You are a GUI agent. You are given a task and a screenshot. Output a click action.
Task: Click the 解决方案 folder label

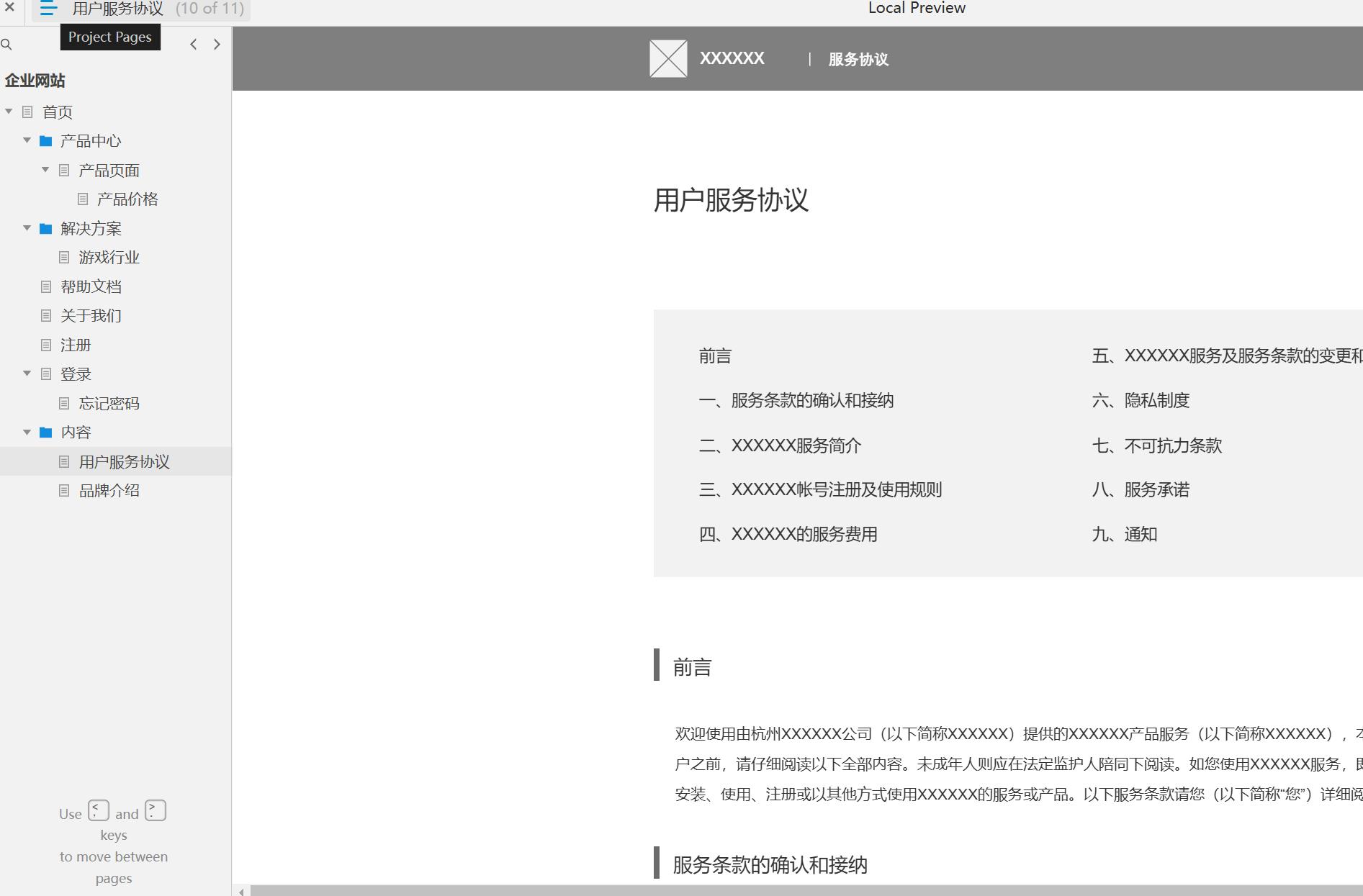[x=91, y=229]
